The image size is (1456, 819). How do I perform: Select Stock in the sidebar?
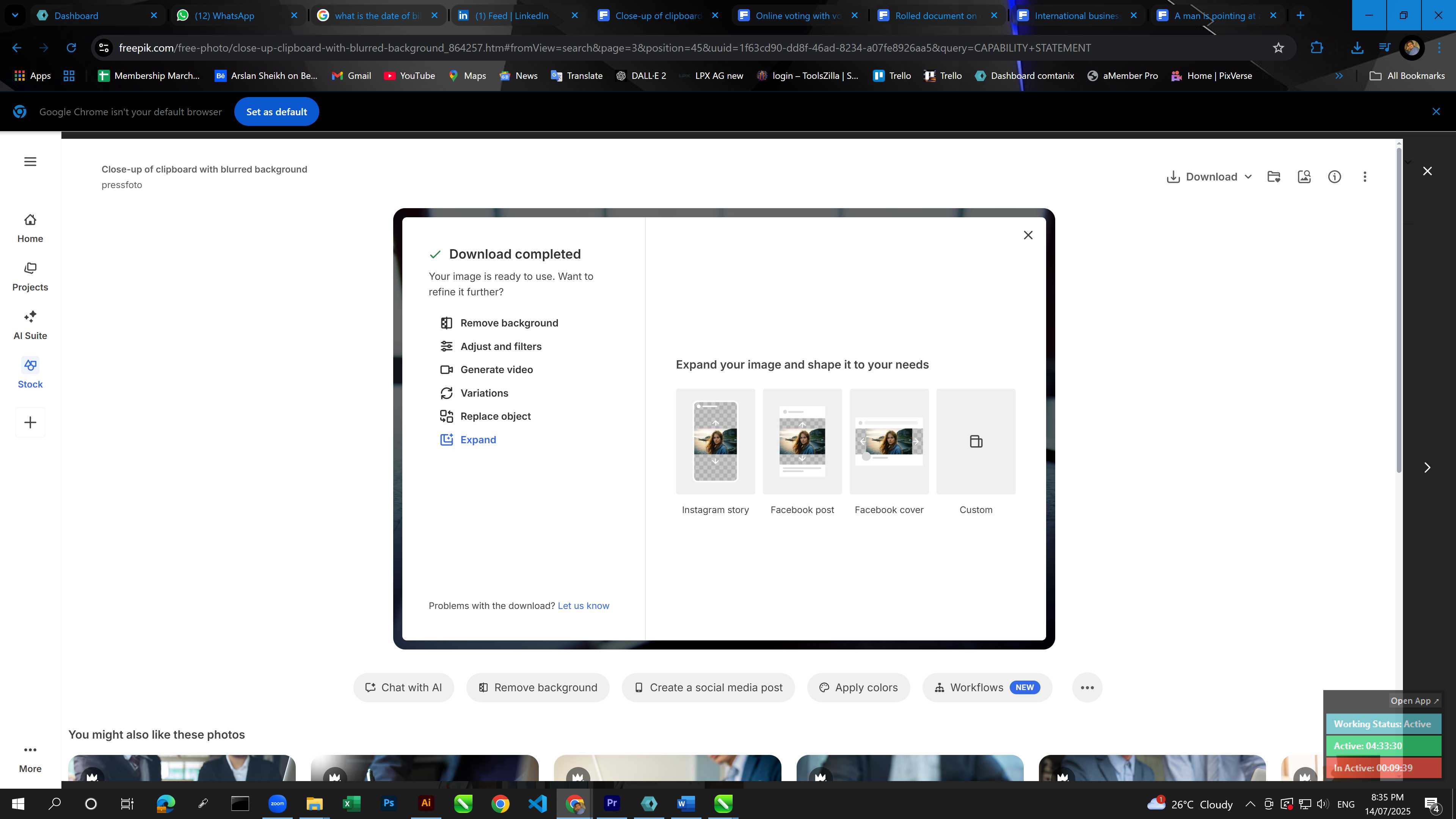click(30, 373)
